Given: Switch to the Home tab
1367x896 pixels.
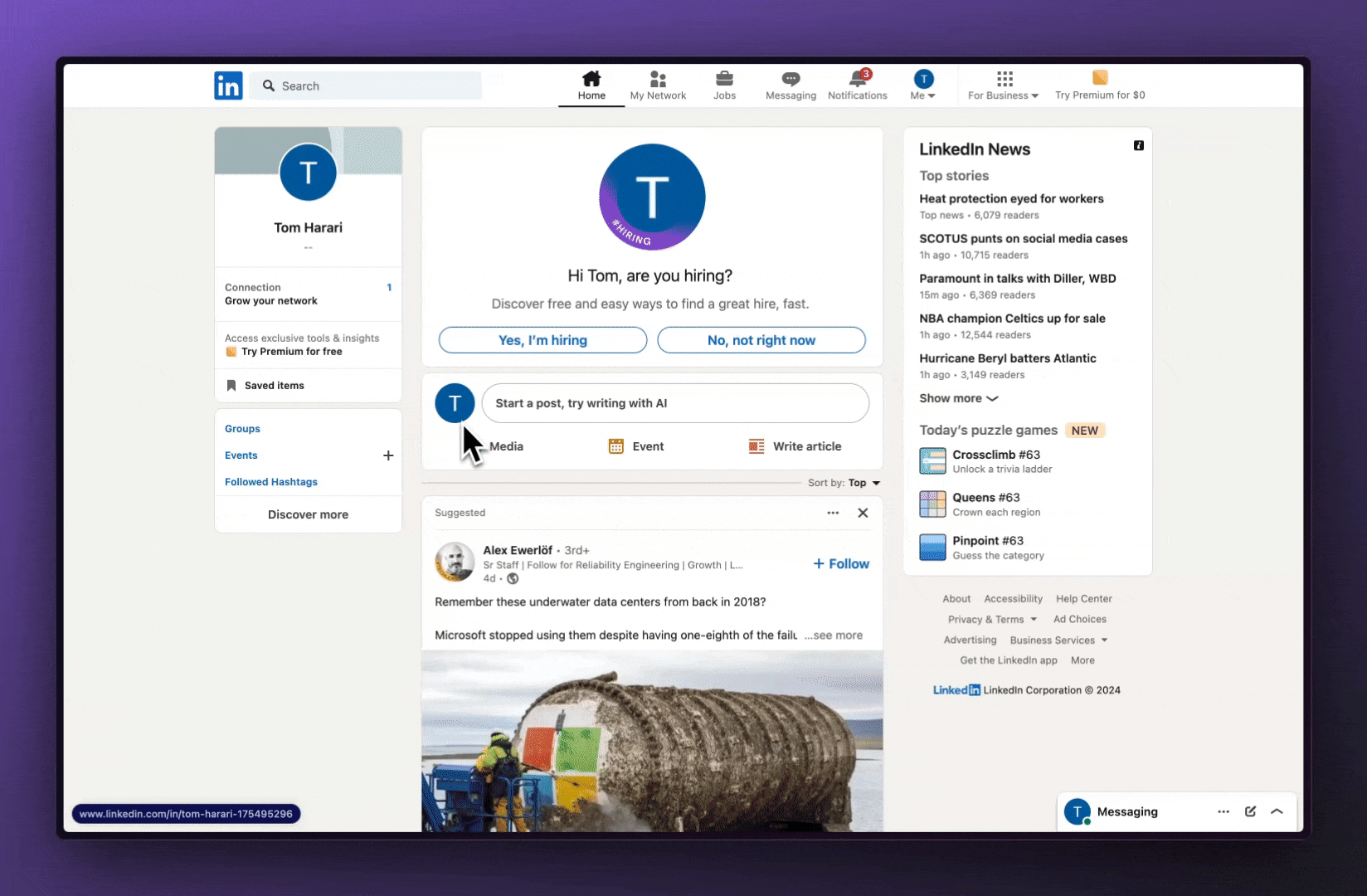Looking at the screenshot, I should [x=591, y=80].
